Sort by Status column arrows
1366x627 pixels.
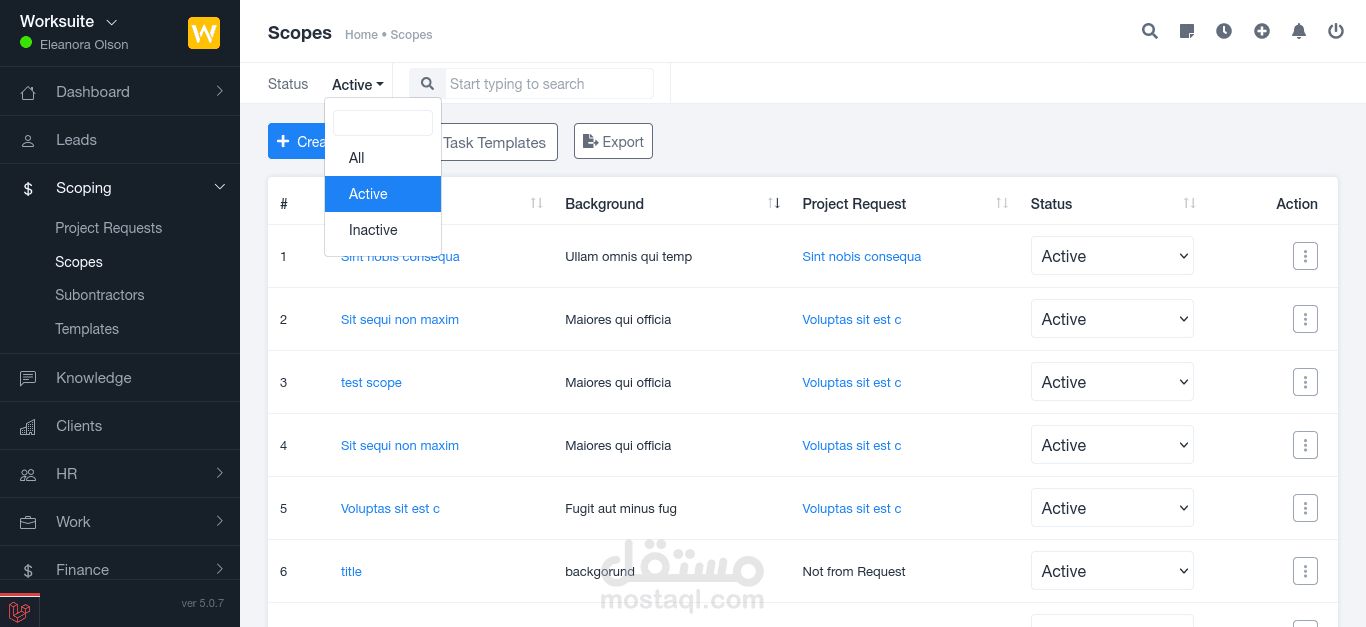pyautogui.click(x=1189, y=203)
